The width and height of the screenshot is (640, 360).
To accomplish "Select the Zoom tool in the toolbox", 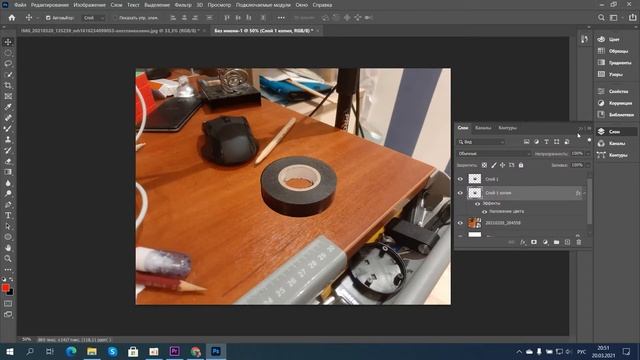I will pyautogui.click(x=8, y=258).
